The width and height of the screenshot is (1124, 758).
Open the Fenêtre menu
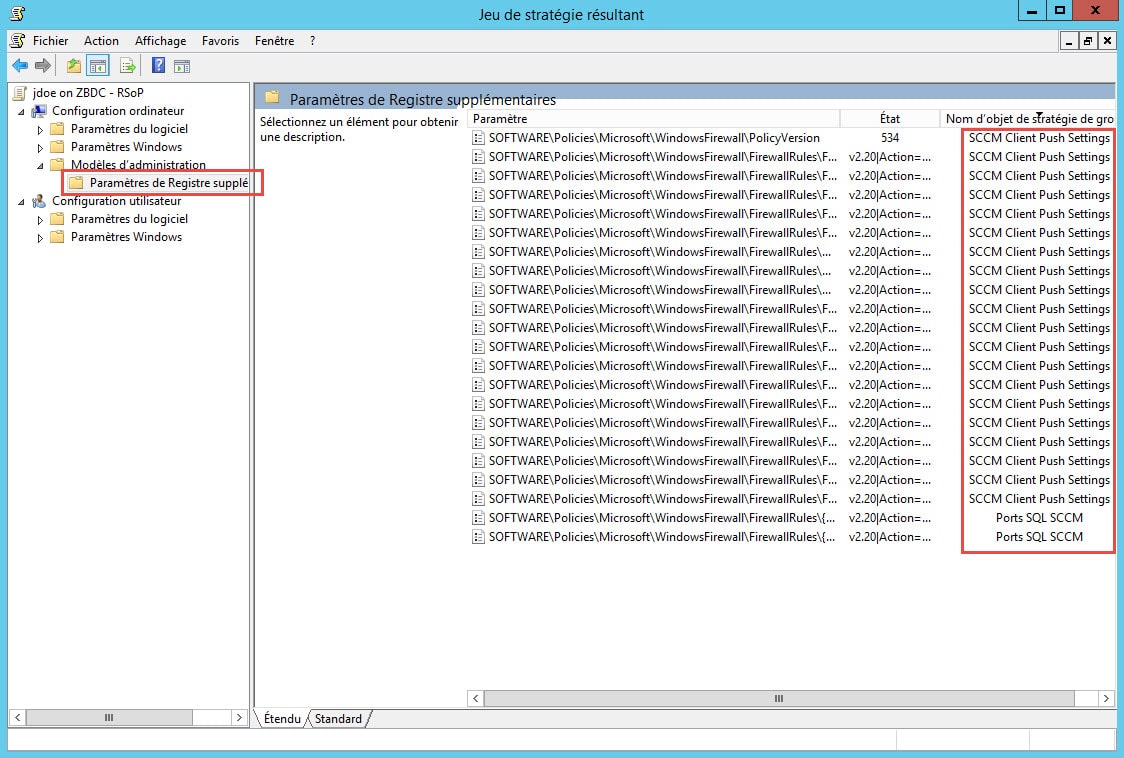(x=275, y=41)
